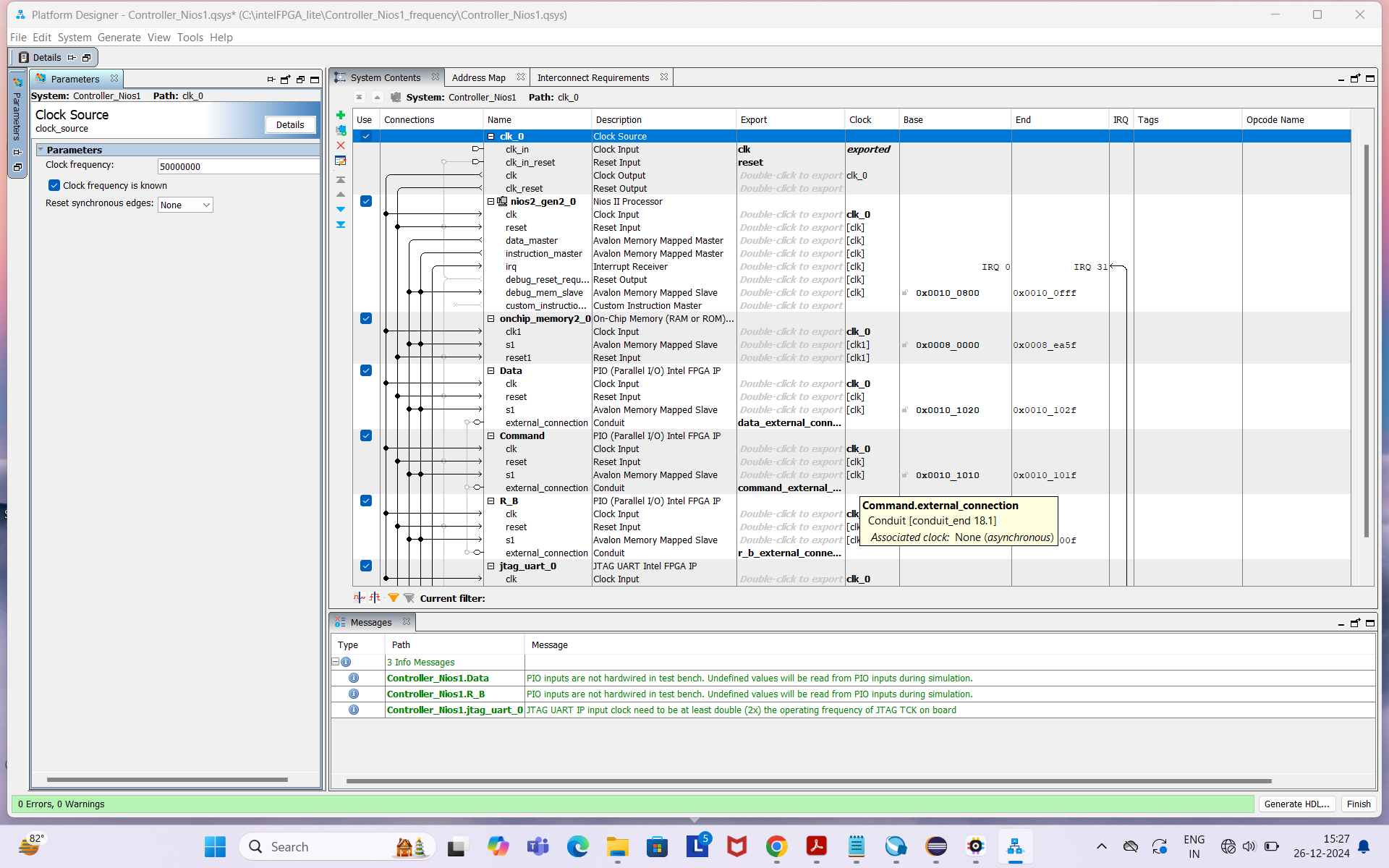Switch to the Address Map tab
1389x868 pixels.
click(478, 77)
